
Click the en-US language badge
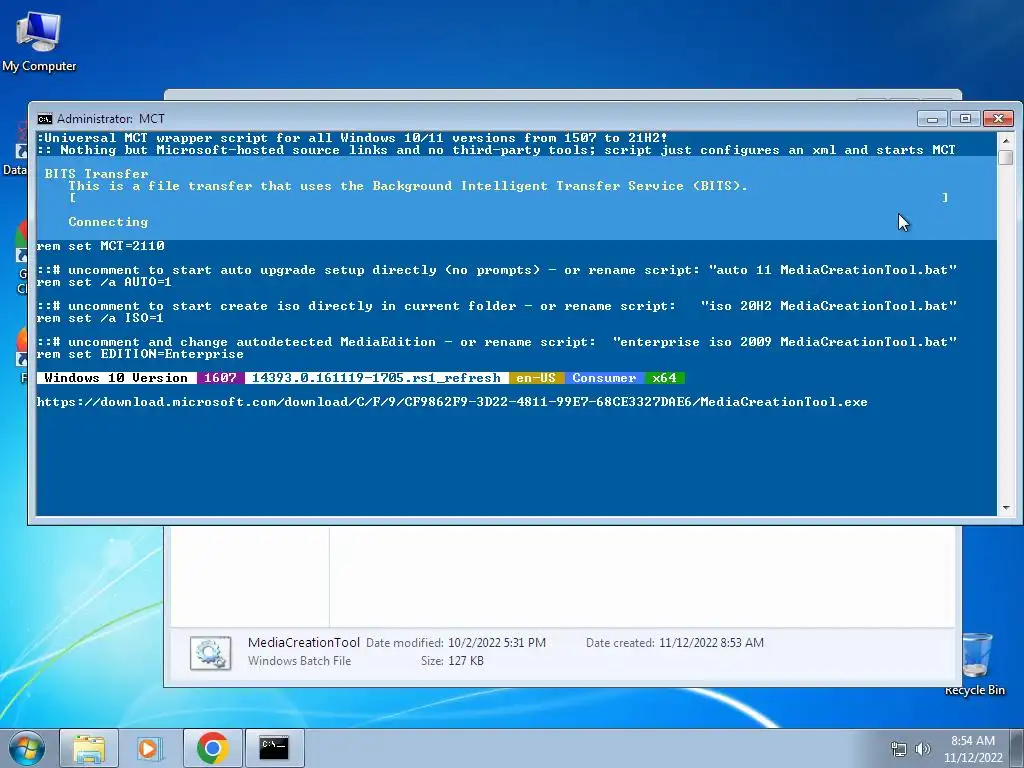pos(536,378)
